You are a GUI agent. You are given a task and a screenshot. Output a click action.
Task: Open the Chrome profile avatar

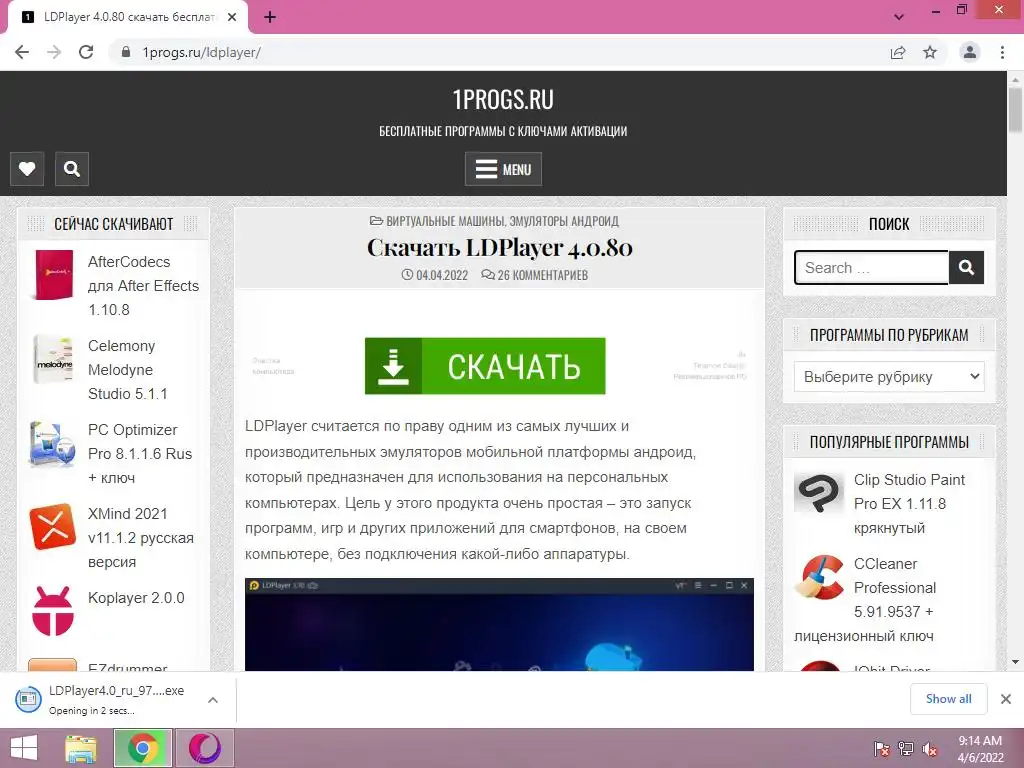coord(970,52)
